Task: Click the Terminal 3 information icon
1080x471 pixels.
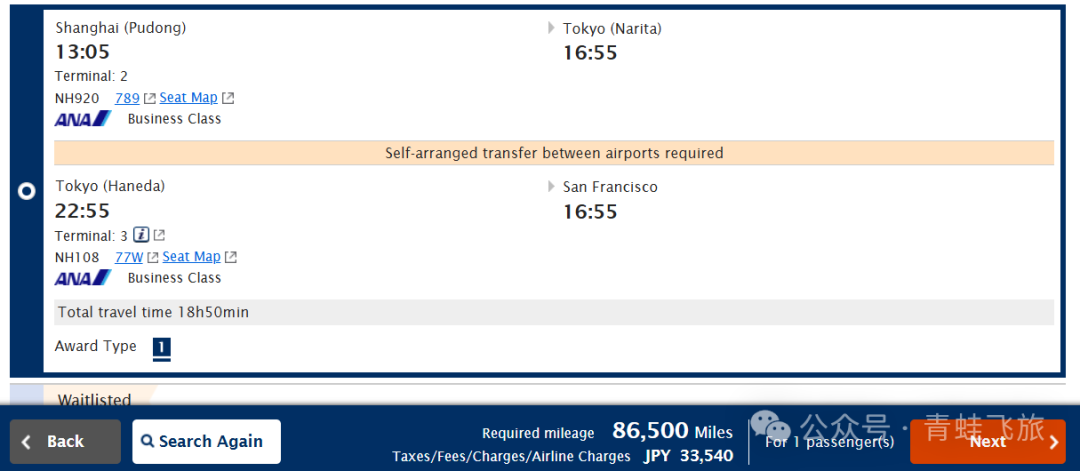Action: coord(141,236)
